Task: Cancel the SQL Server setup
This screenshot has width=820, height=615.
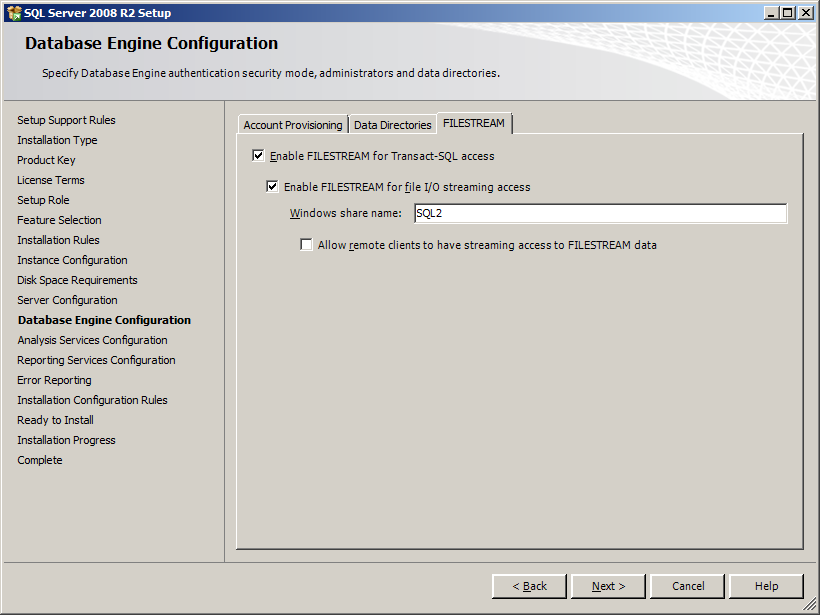Action: tap(688, 586)
